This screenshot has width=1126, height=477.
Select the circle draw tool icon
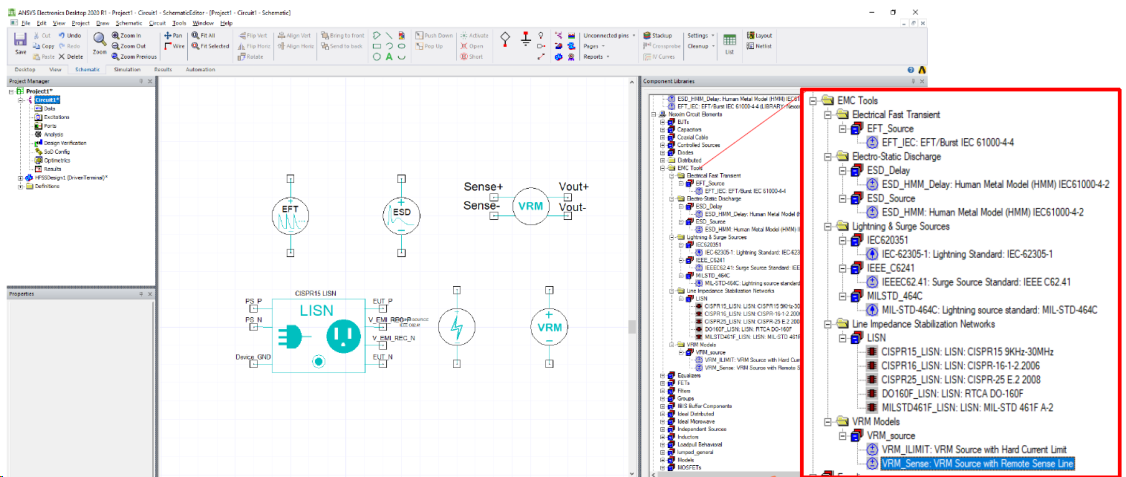point(376,56)
